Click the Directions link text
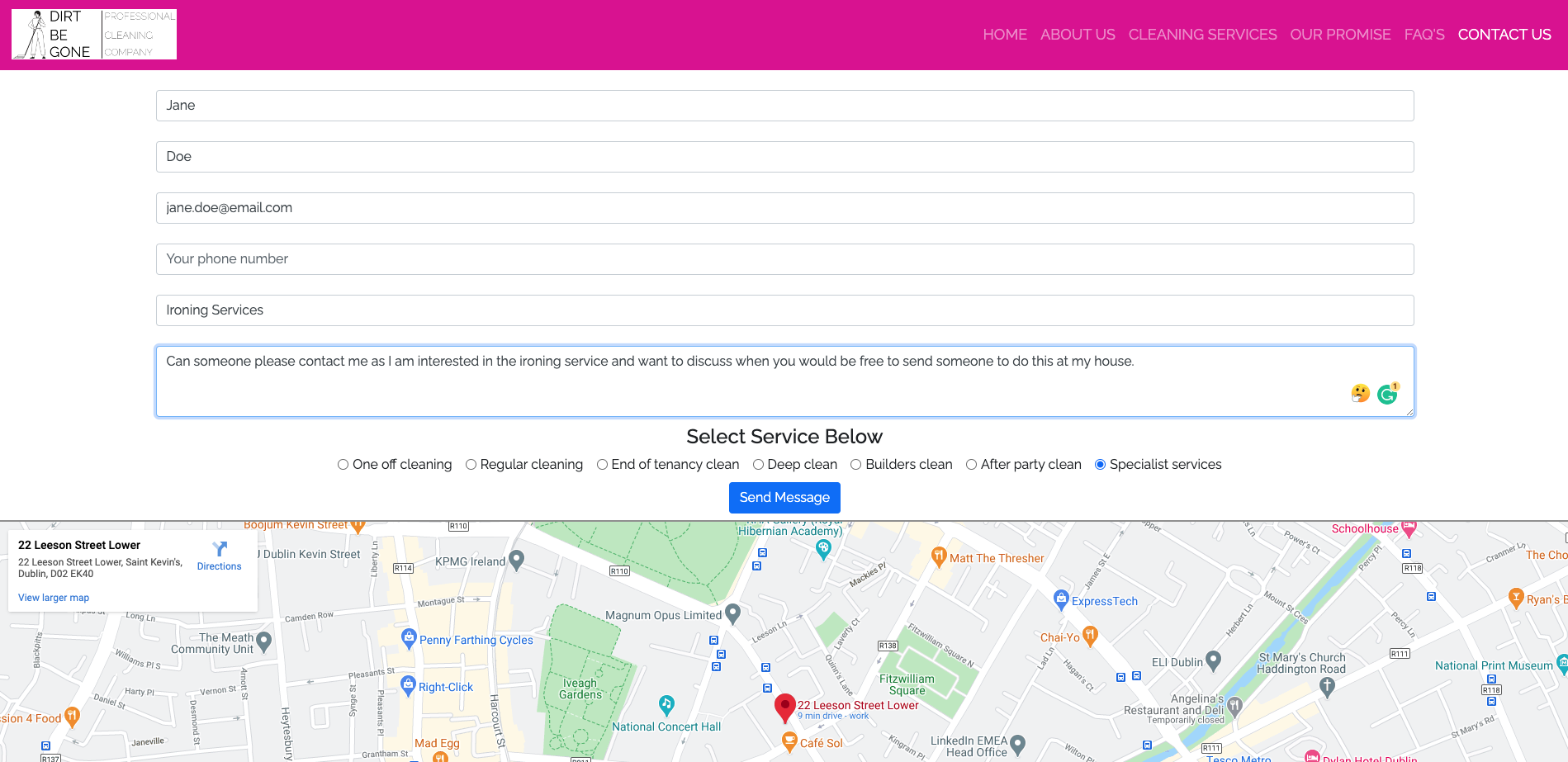 (x=220, y=566)
